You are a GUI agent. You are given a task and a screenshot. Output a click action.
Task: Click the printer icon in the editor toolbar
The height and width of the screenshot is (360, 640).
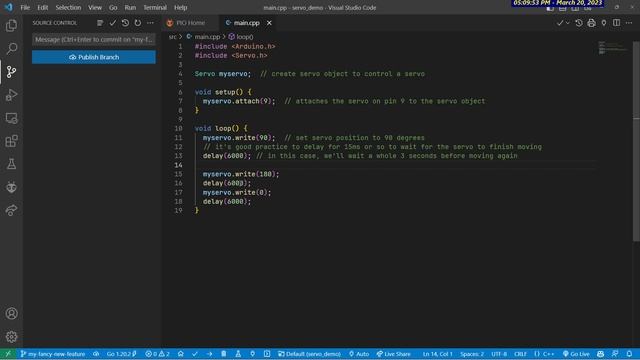(x=591, y=23)
